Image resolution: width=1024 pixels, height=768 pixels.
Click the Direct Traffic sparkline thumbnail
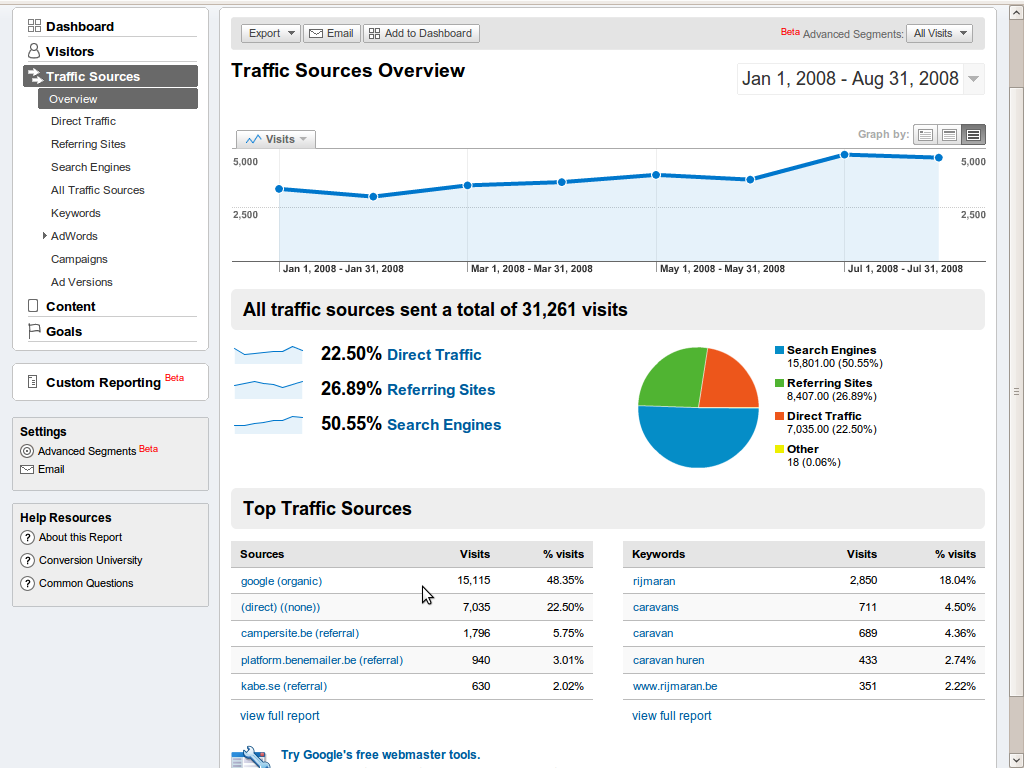268,355
